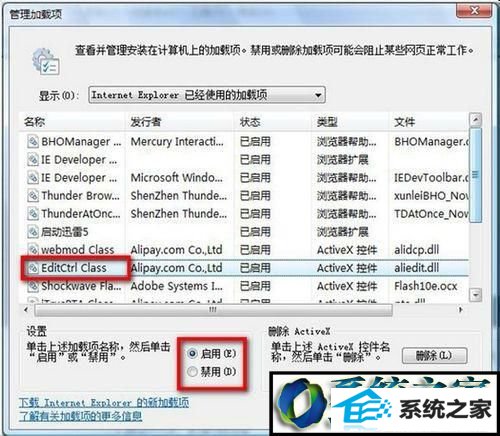Click the horizontal scrollbar left arrow
The height and width of the screenshot is (436, 500).
coord(26,310)
